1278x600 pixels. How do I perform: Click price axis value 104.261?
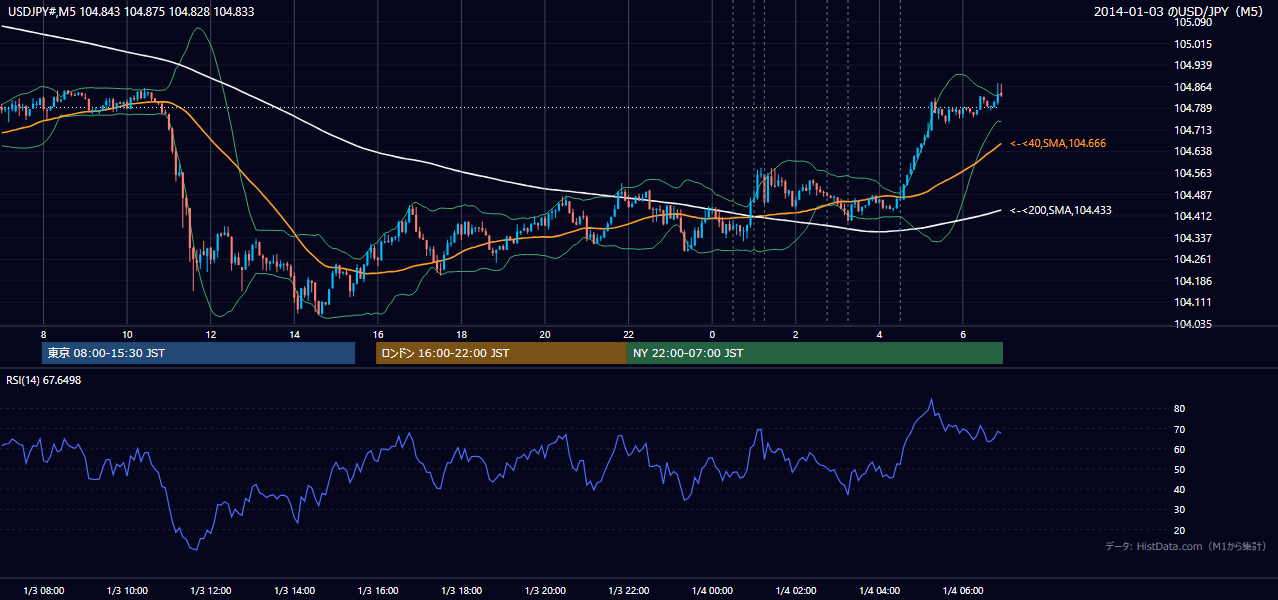[x=1194, y=259]
